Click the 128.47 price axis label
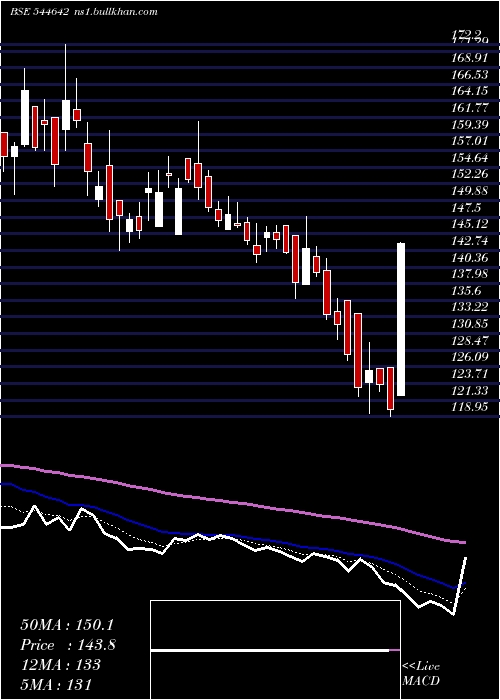500x700 pixels. (x=469, y=341)
